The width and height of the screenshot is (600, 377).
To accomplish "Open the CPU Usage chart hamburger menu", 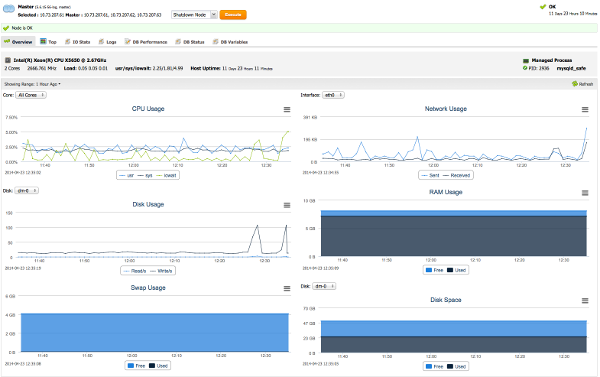I will pyautogui.click(x=287, y=109).
